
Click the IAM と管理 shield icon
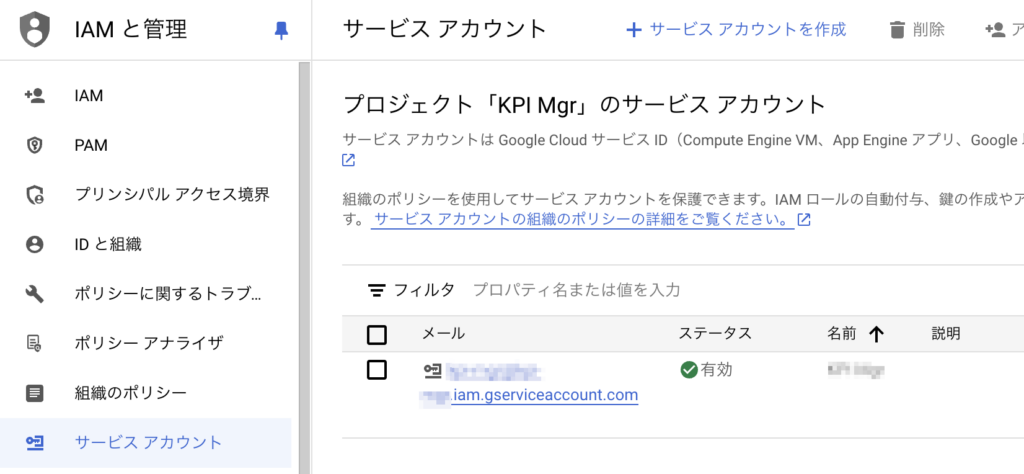(35, 29)
